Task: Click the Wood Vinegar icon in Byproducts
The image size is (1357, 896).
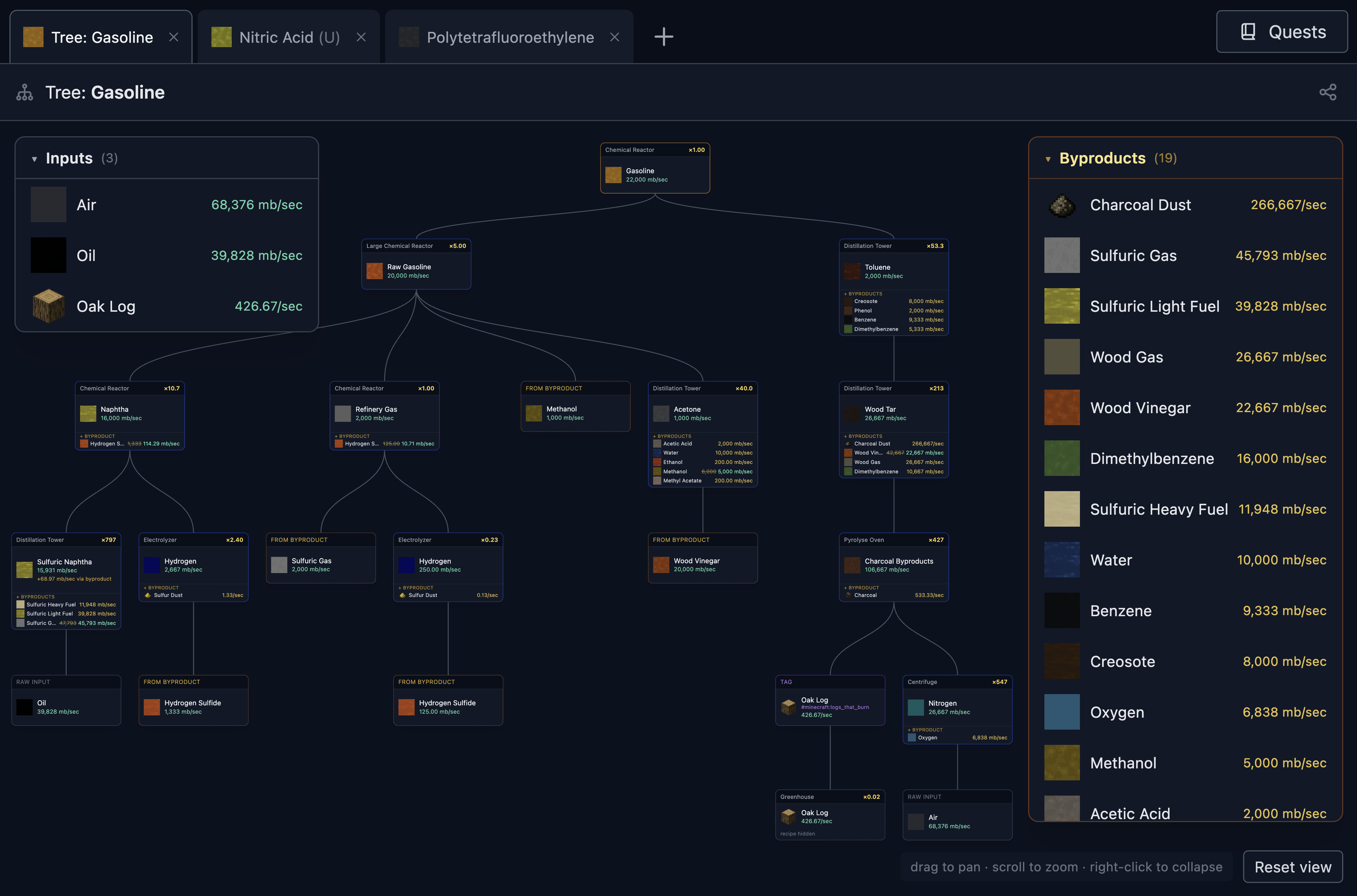Action: coord(1062,407)
